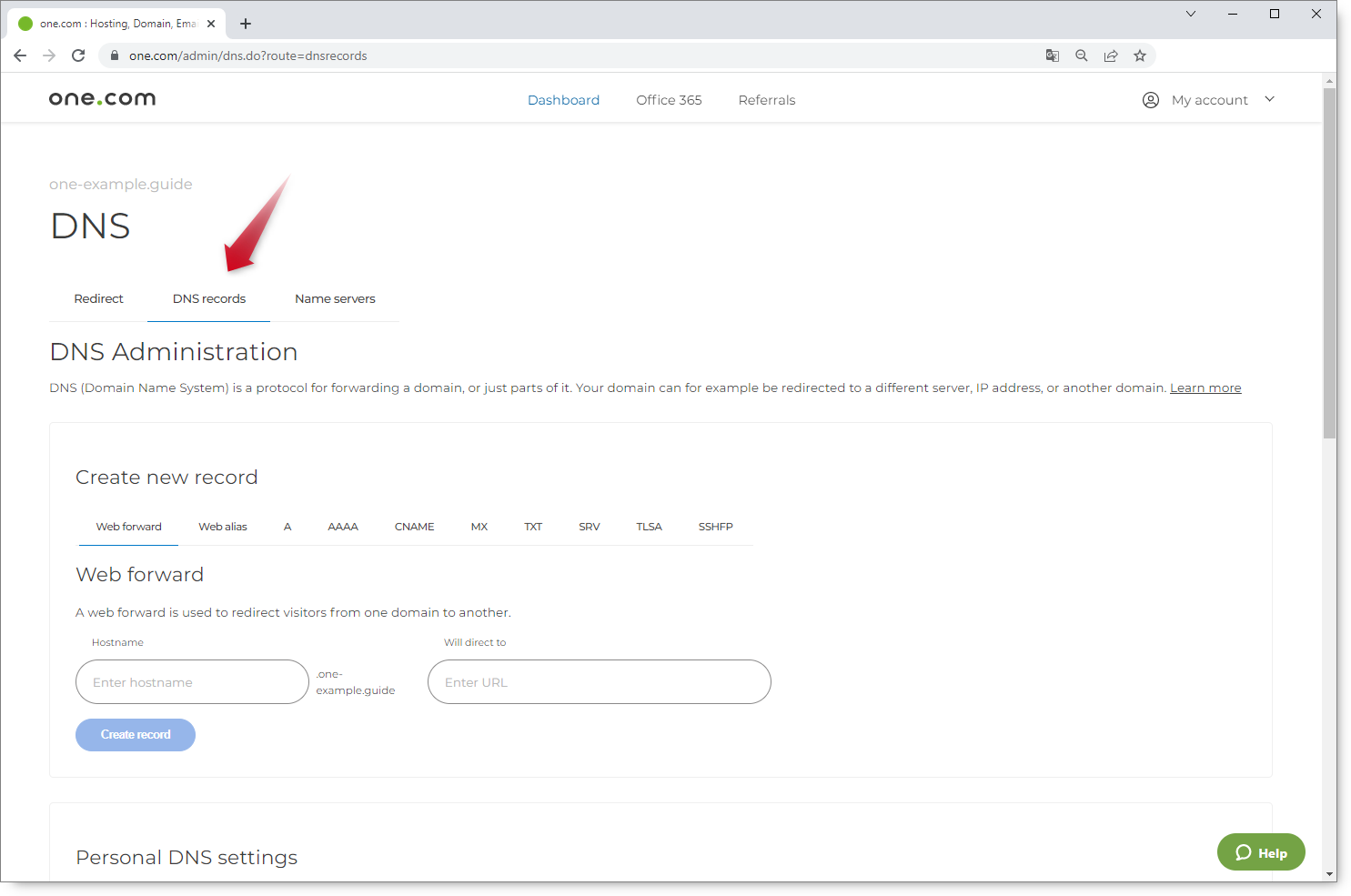Select the MX record type

(x=479, y=526)
